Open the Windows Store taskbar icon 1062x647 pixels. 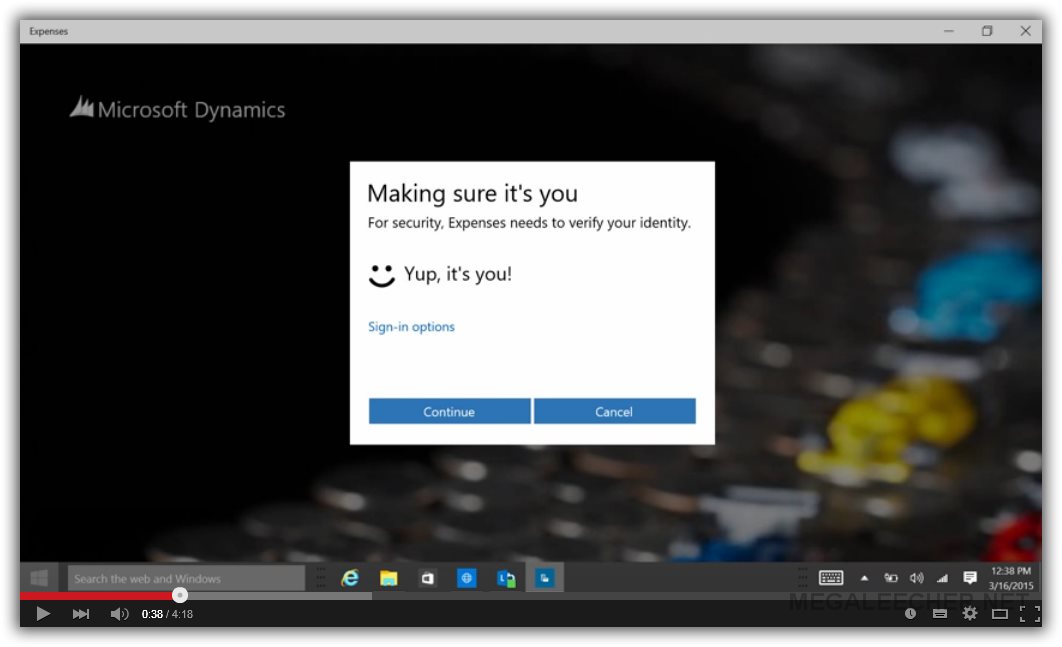click(427, 578)
